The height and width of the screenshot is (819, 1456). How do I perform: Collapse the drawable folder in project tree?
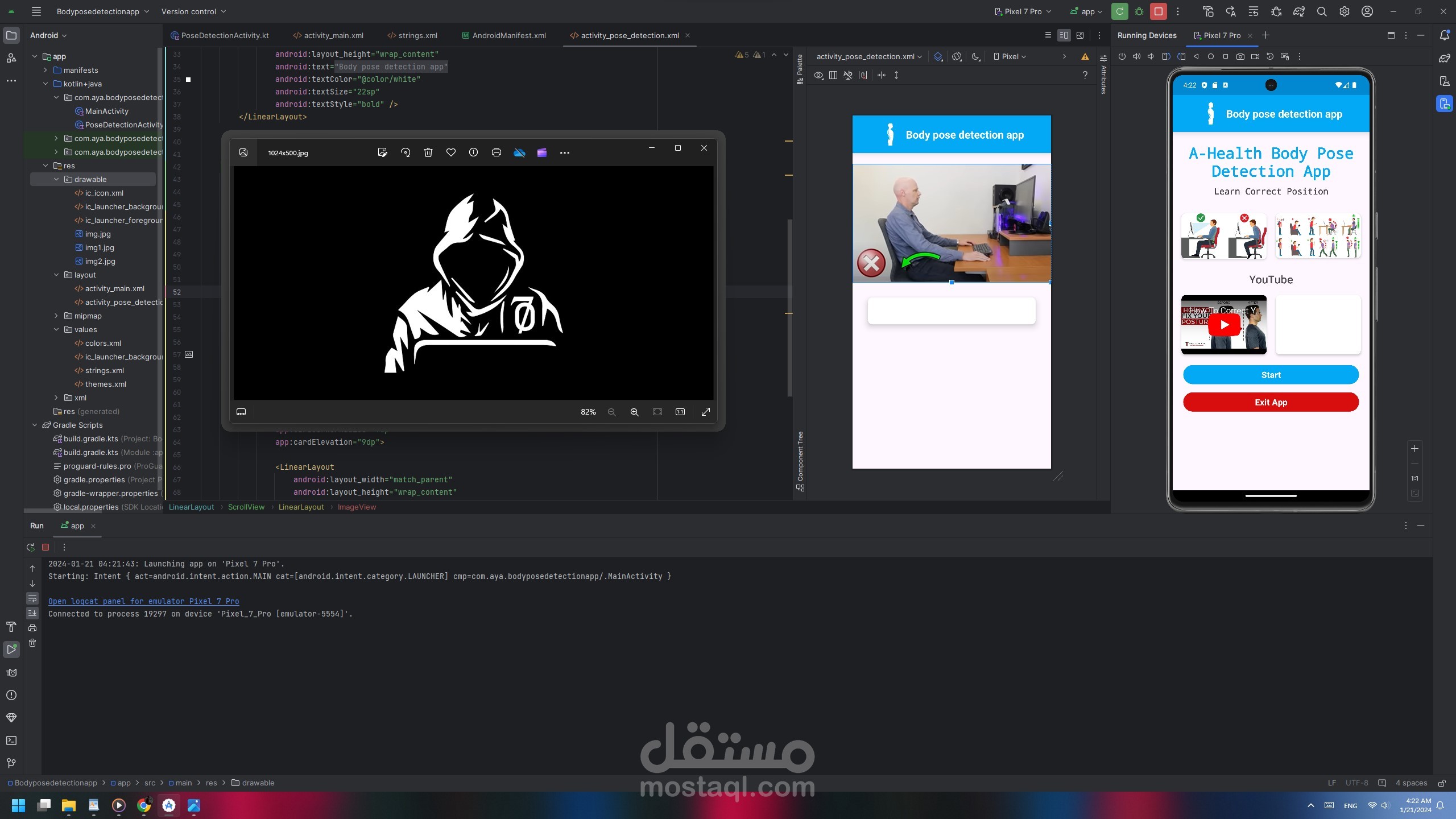tap(56, 179)
